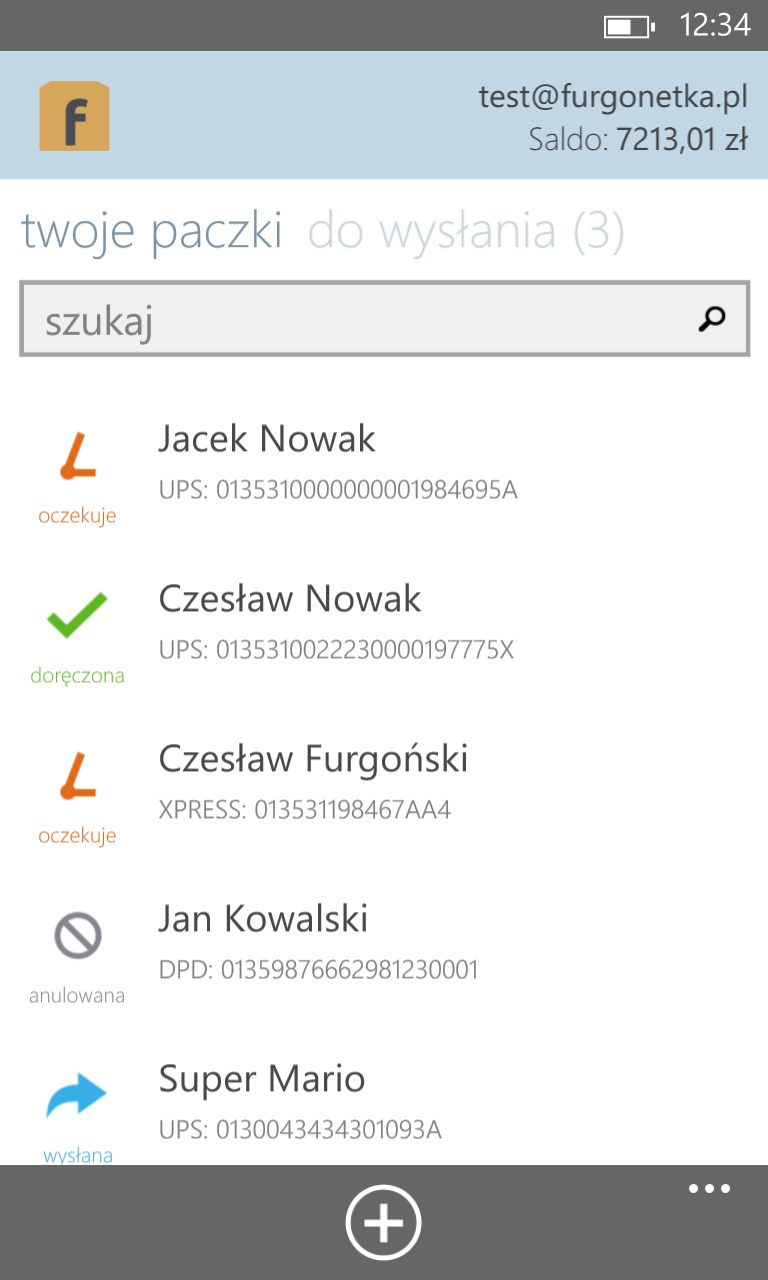Image resolution: width=768 pixels, height=1280 pixels.
Task: Switch to the "do wysłania (3)" tab
Action: click(466, 232)
